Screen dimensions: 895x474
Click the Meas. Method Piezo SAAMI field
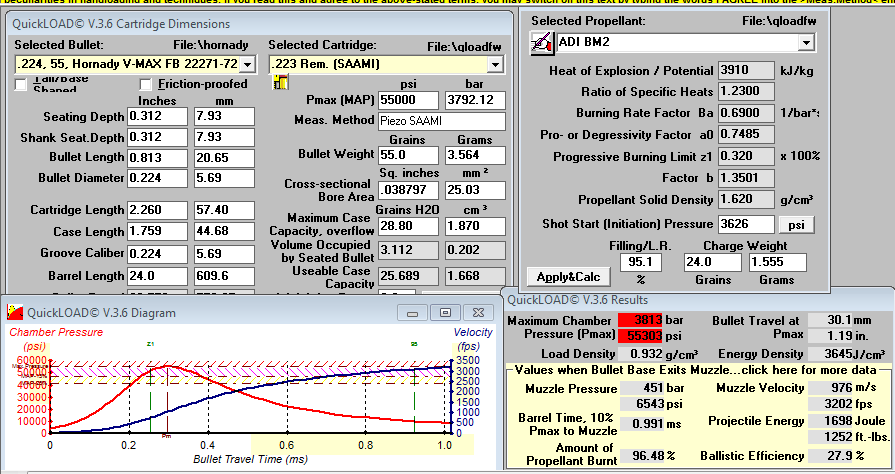click(x=442, y=121)
